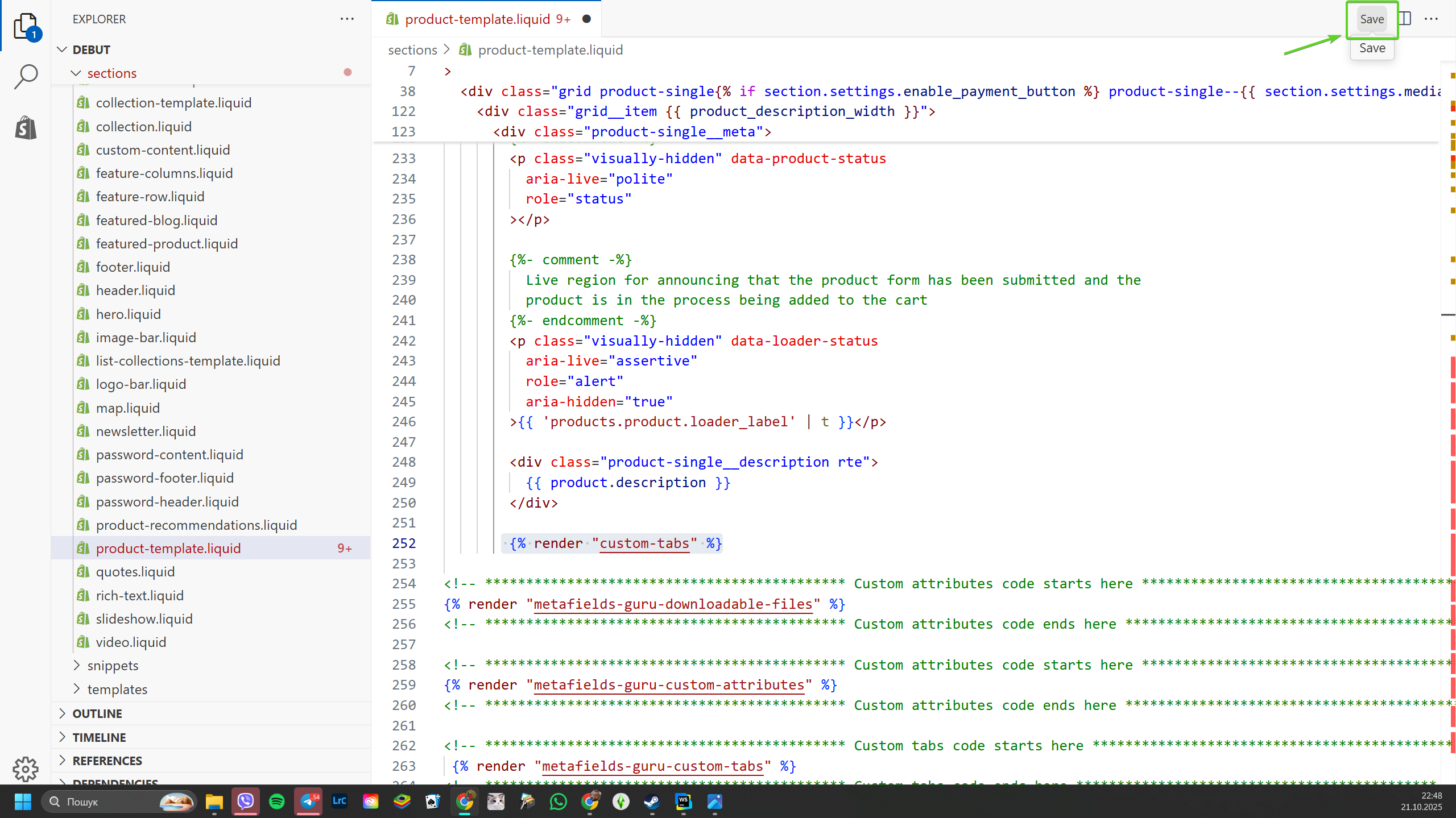Expand the snippets folder

(x=113, y=666)
